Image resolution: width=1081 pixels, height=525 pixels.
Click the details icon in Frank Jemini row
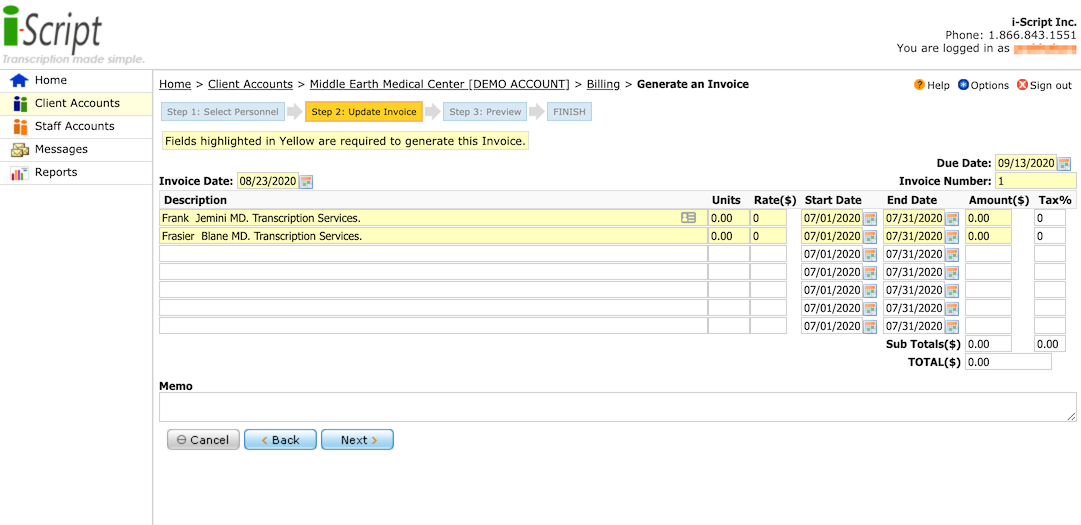tap(688, 218)
